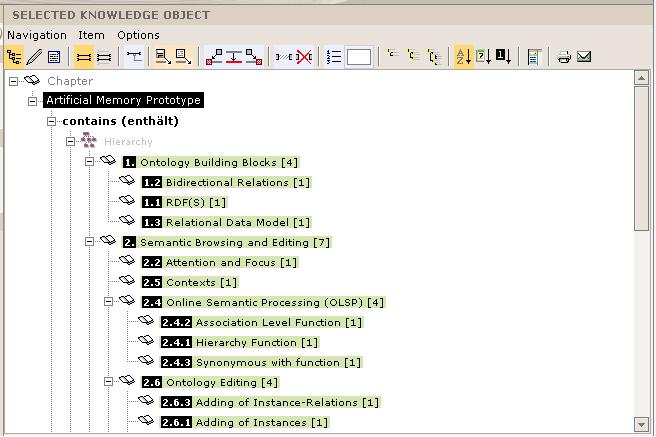Click the book icon next to Chapter
The image size is (656, 437).
(31, 79)
